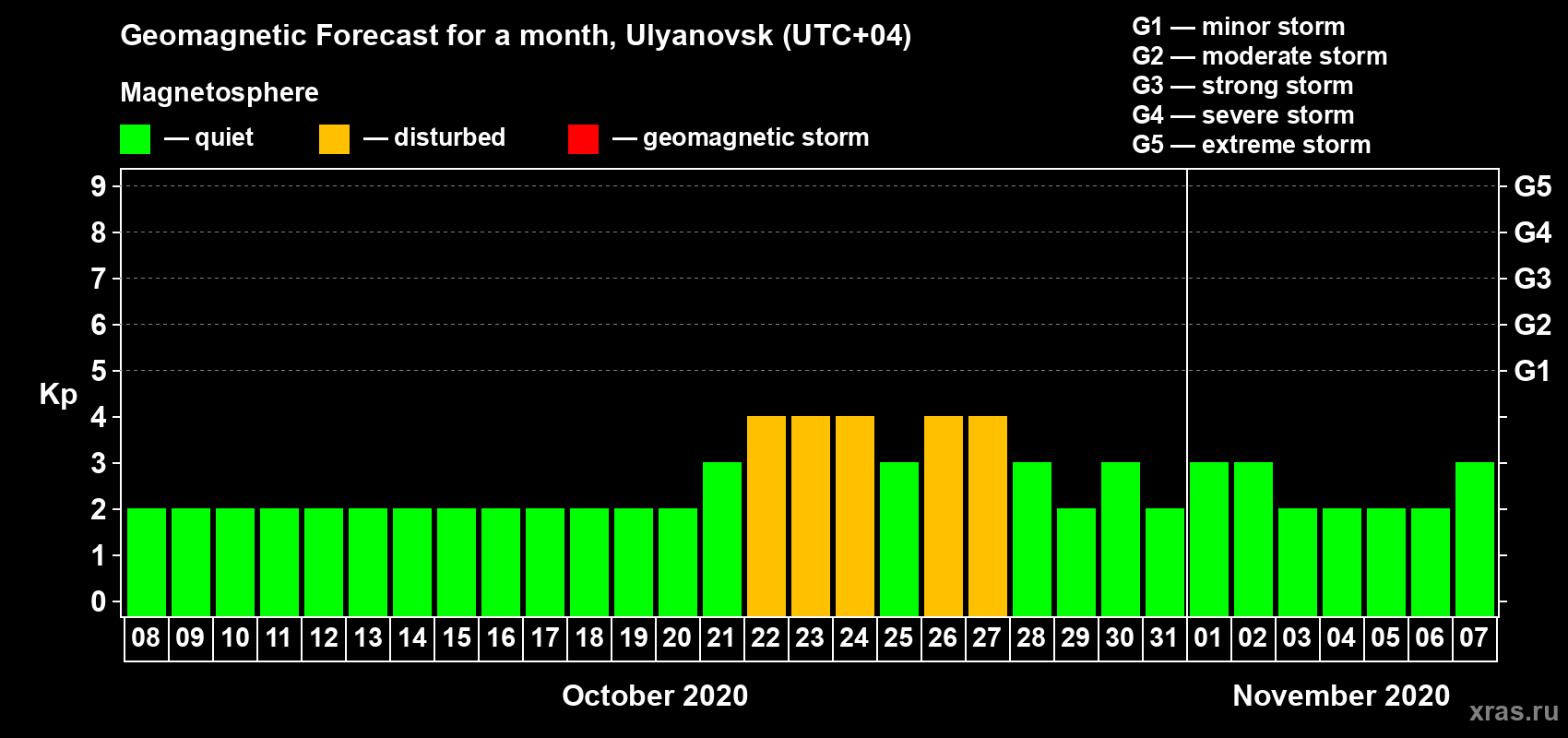
Task: Click date label 10 on the axis
Action: pyautogui.click(x=234, y=637)
